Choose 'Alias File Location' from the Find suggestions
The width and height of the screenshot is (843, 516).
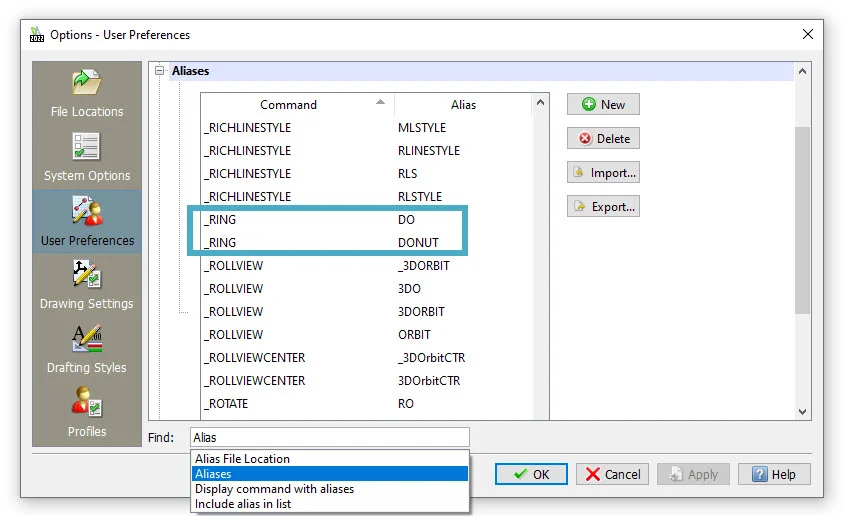(x=243, y=458)
